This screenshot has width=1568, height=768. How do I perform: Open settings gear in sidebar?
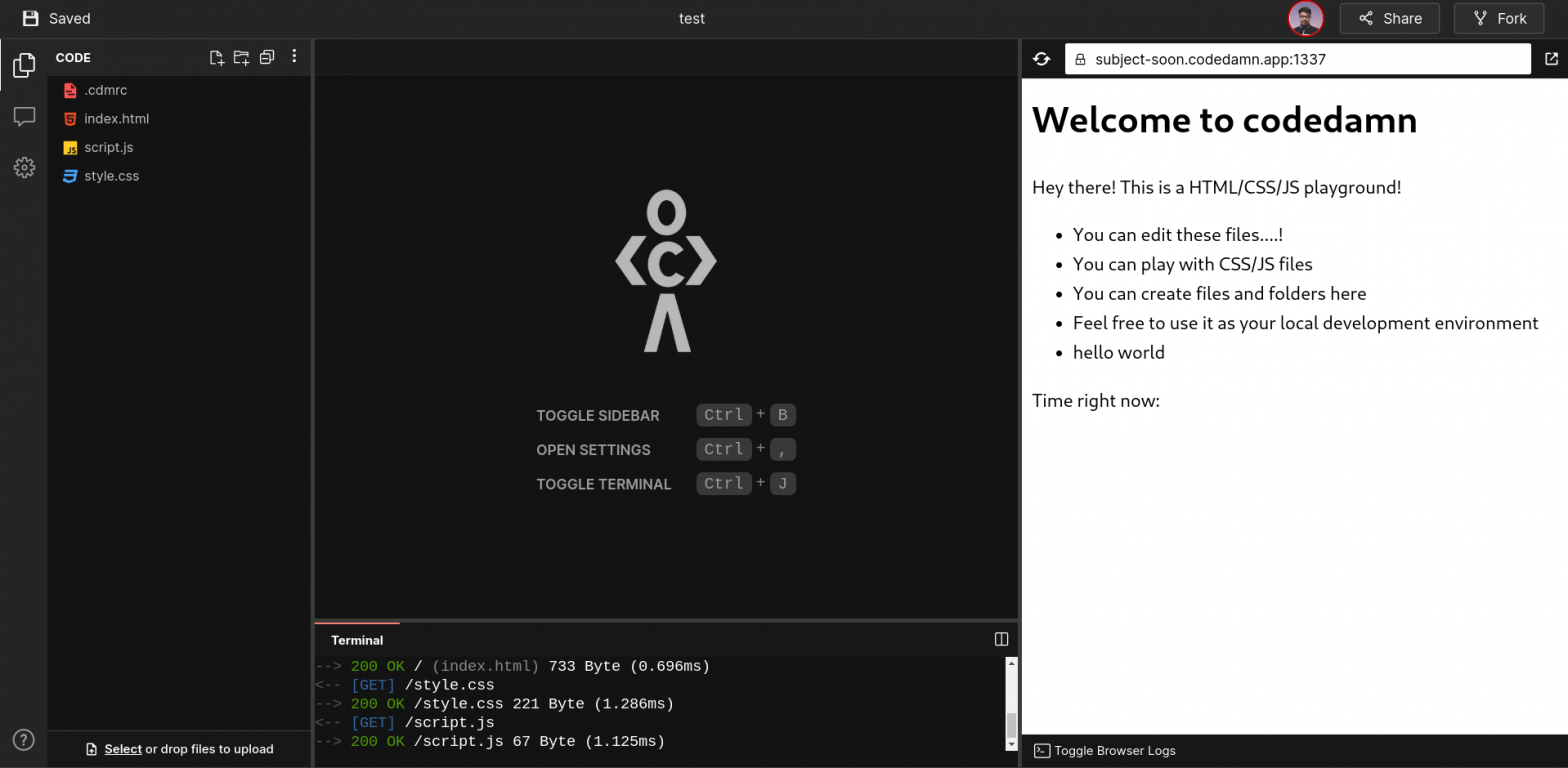point(24,167)
